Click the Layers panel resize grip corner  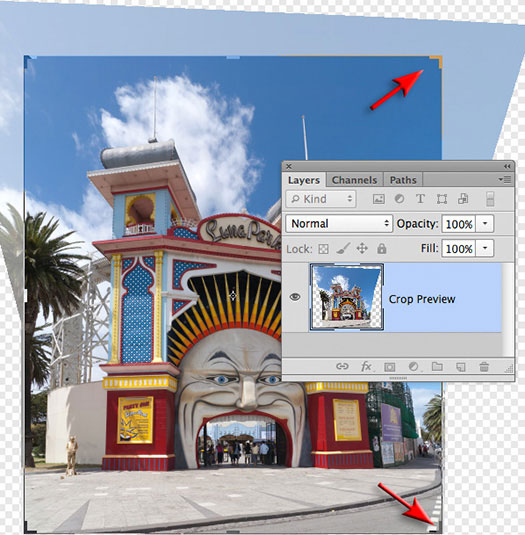pyautogui.click(x=509, y=368)
